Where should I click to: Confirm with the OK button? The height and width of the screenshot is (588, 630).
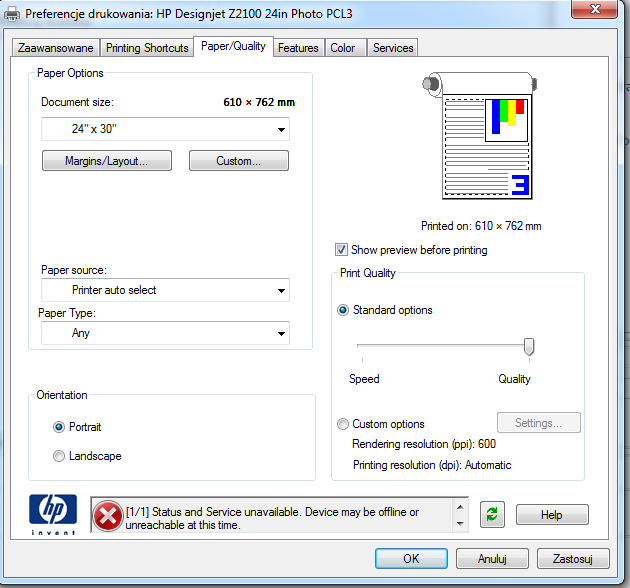click(x=411, y=559)
